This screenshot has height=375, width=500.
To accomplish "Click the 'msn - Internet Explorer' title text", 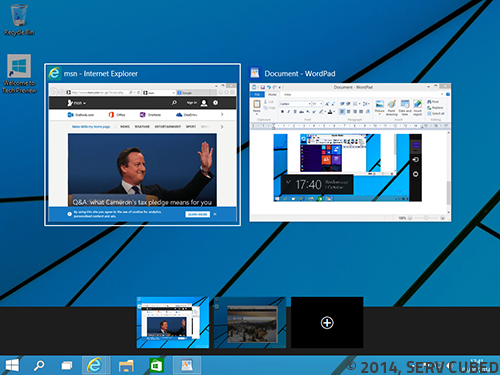I will [101, 74].
